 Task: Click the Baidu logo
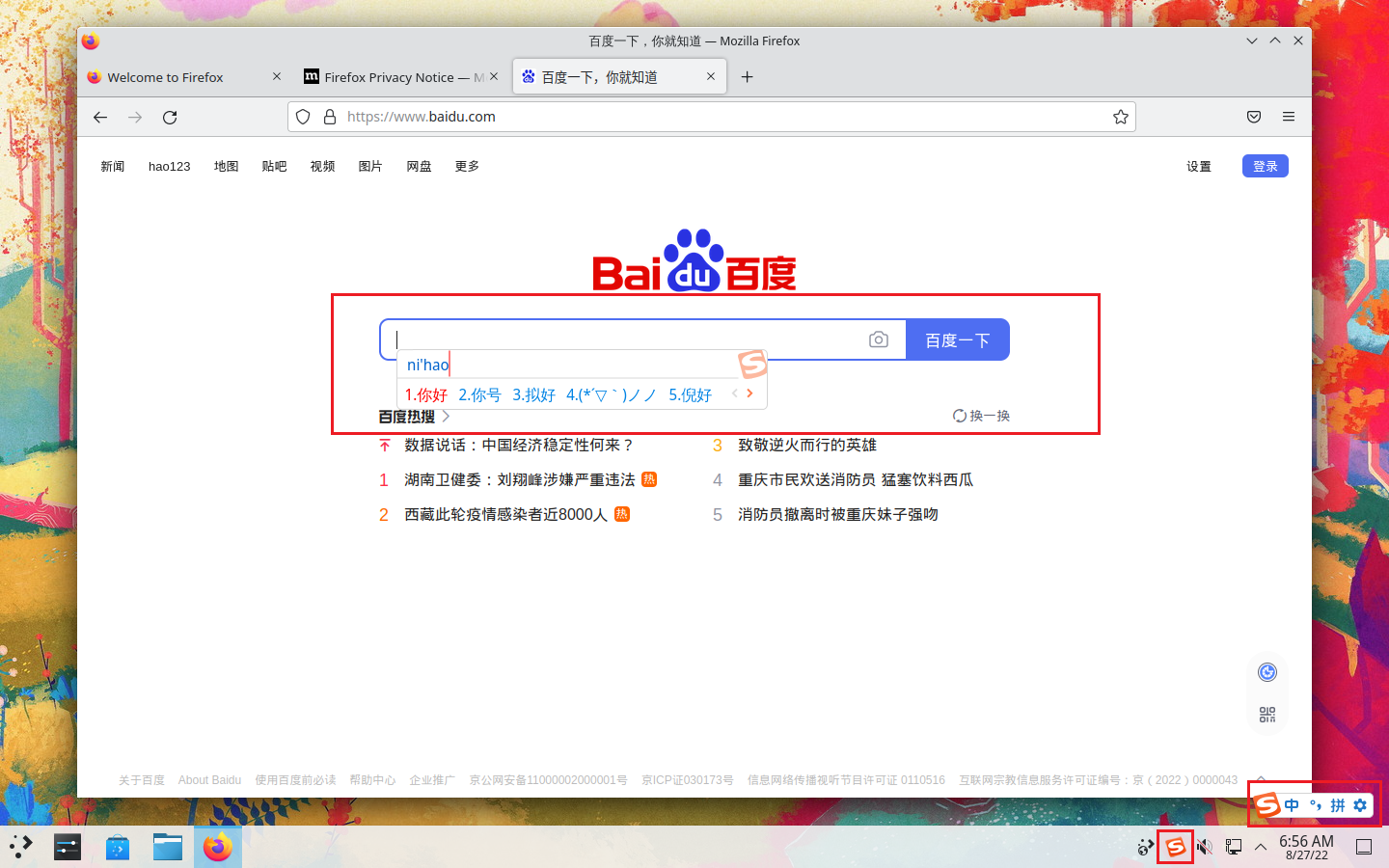pyautogui.click(x=694, y=260)
